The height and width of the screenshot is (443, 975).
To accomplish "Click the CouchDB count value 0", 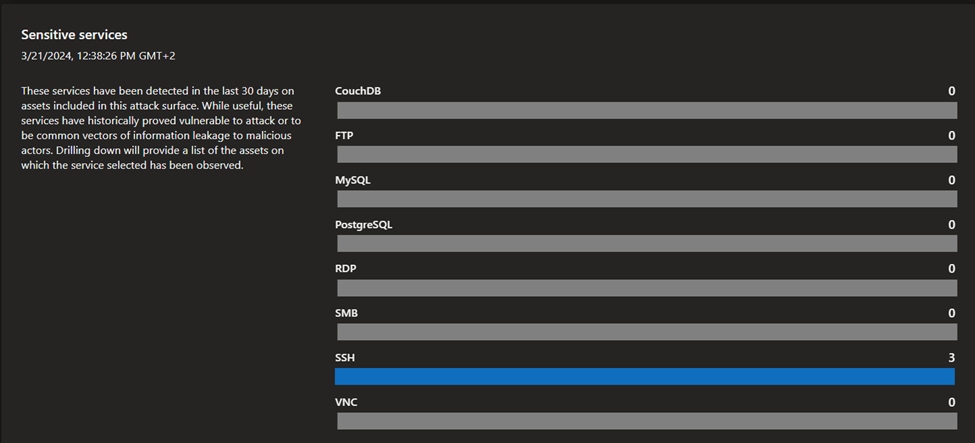I will point(951,91).
